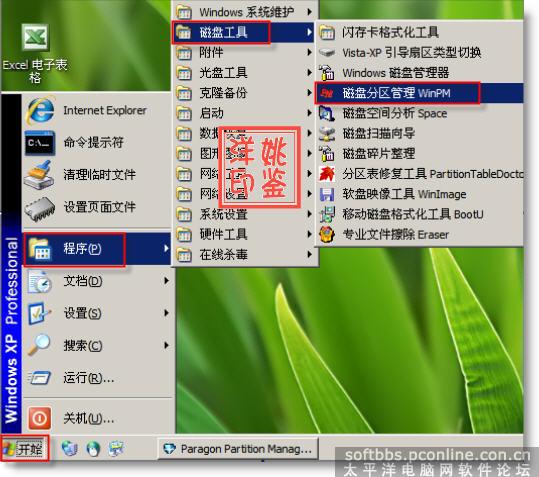539x477 pixels.
Task: Click the globe-with-mouse quick launch icon
Action: click(93, 448)
